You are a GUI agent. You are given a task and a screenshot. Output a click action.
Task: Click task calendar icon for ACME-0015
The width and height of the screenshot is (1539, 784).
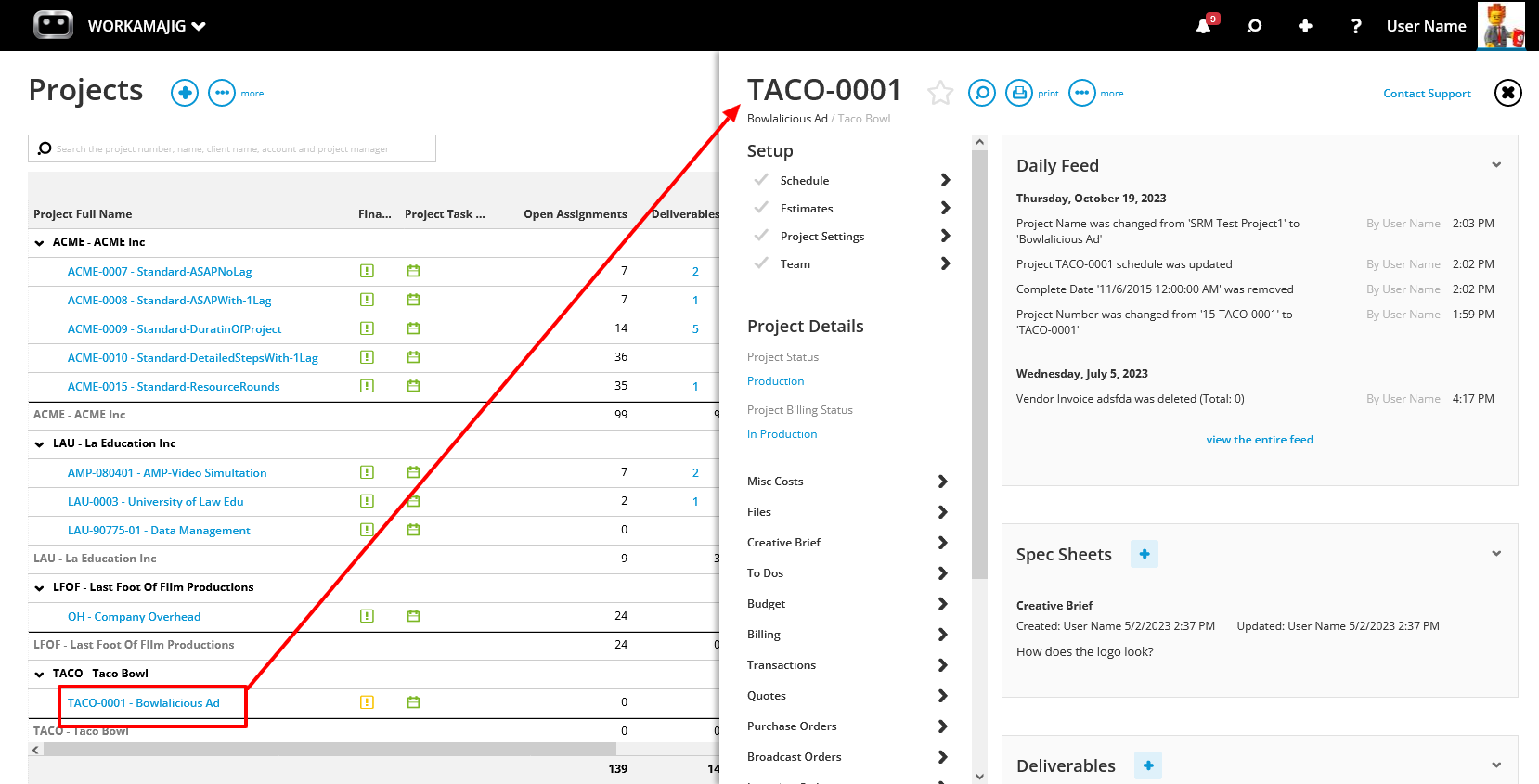[413, 386]
